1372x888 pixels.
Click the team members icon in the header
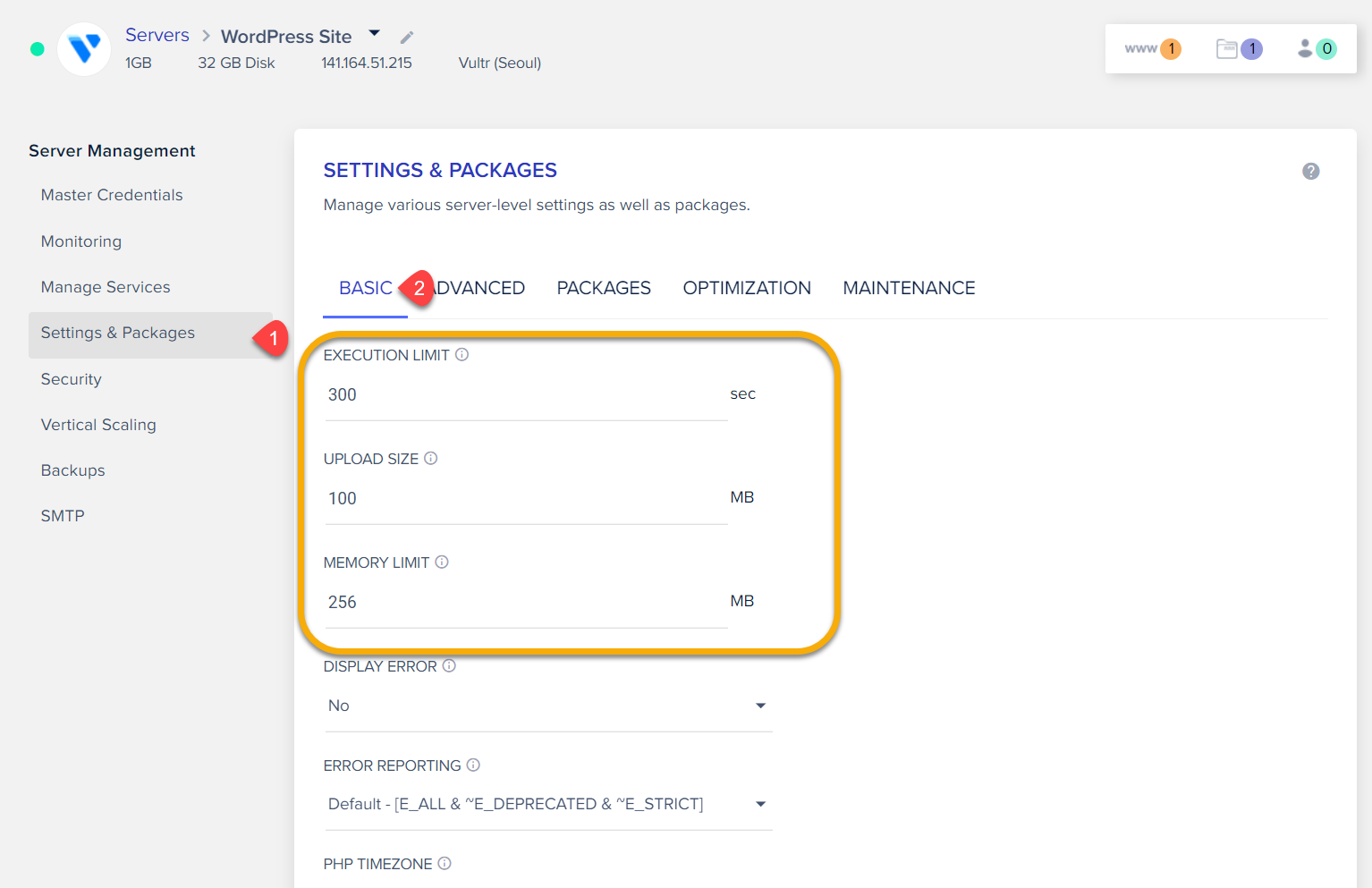[1305, 49]
